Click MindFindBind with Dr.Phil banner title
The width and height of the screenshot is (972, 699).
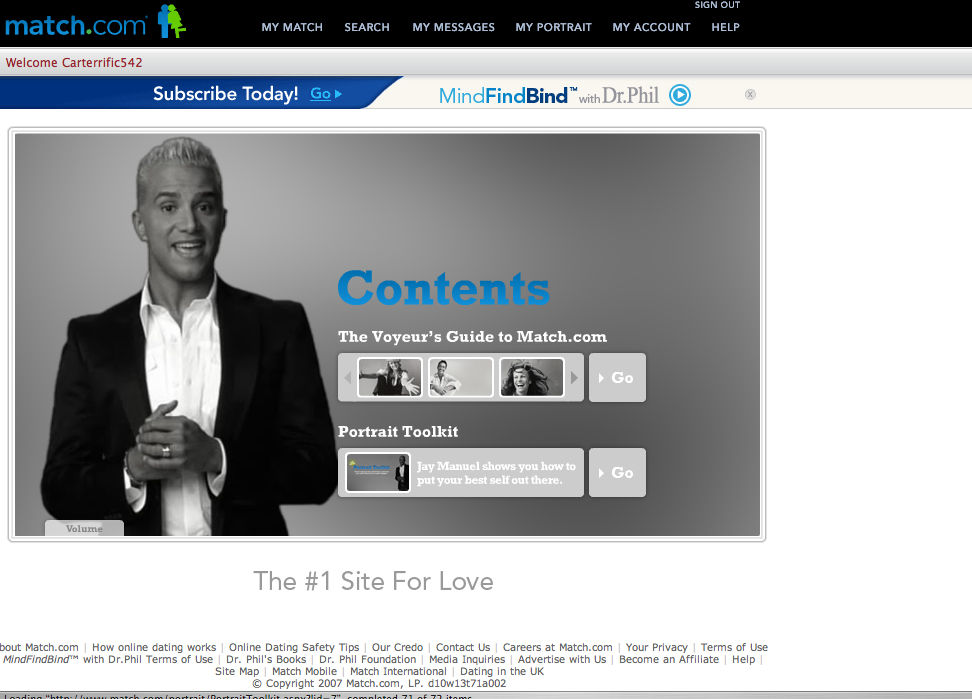coord(549,95)
